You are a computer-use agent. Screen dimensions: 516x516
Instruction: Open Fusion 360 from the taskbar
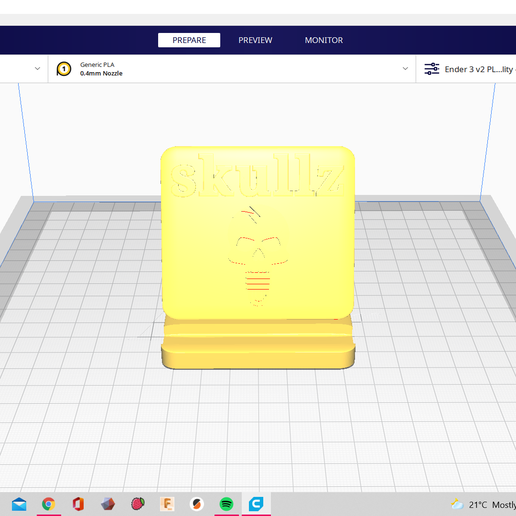point(167,504)
